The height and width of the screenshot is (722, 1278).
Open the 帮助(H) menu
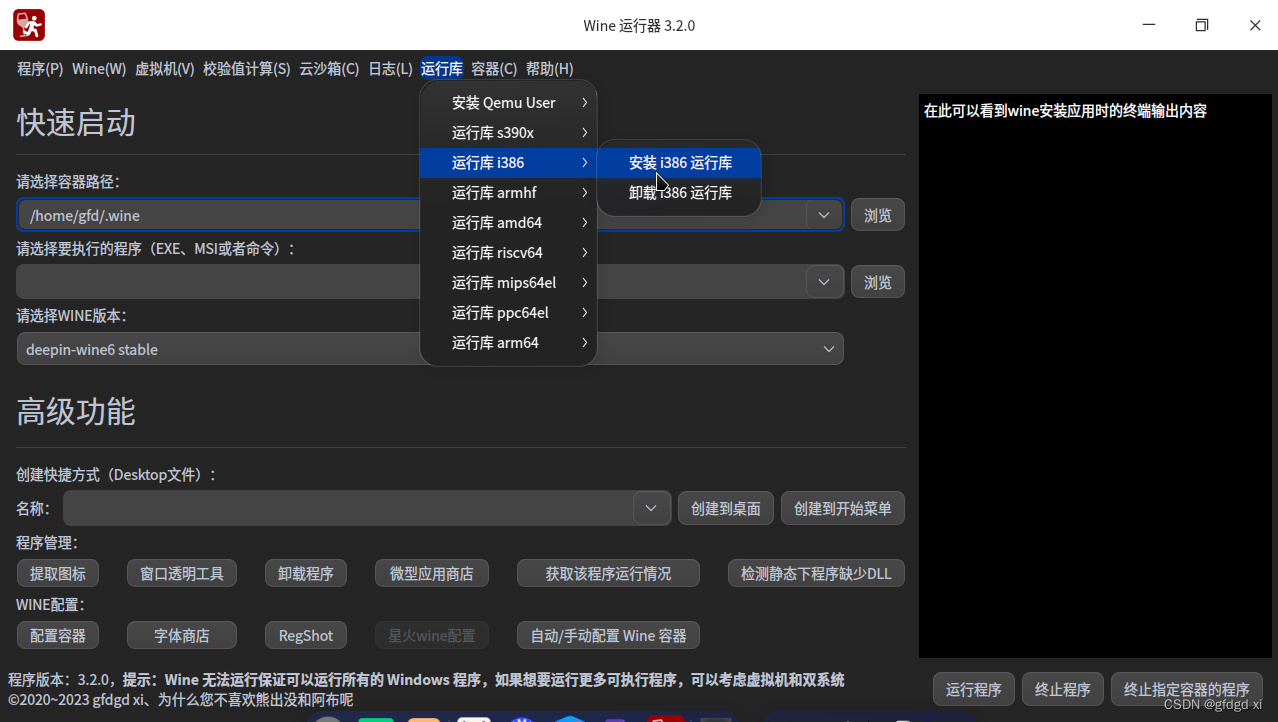pos(549,69)
